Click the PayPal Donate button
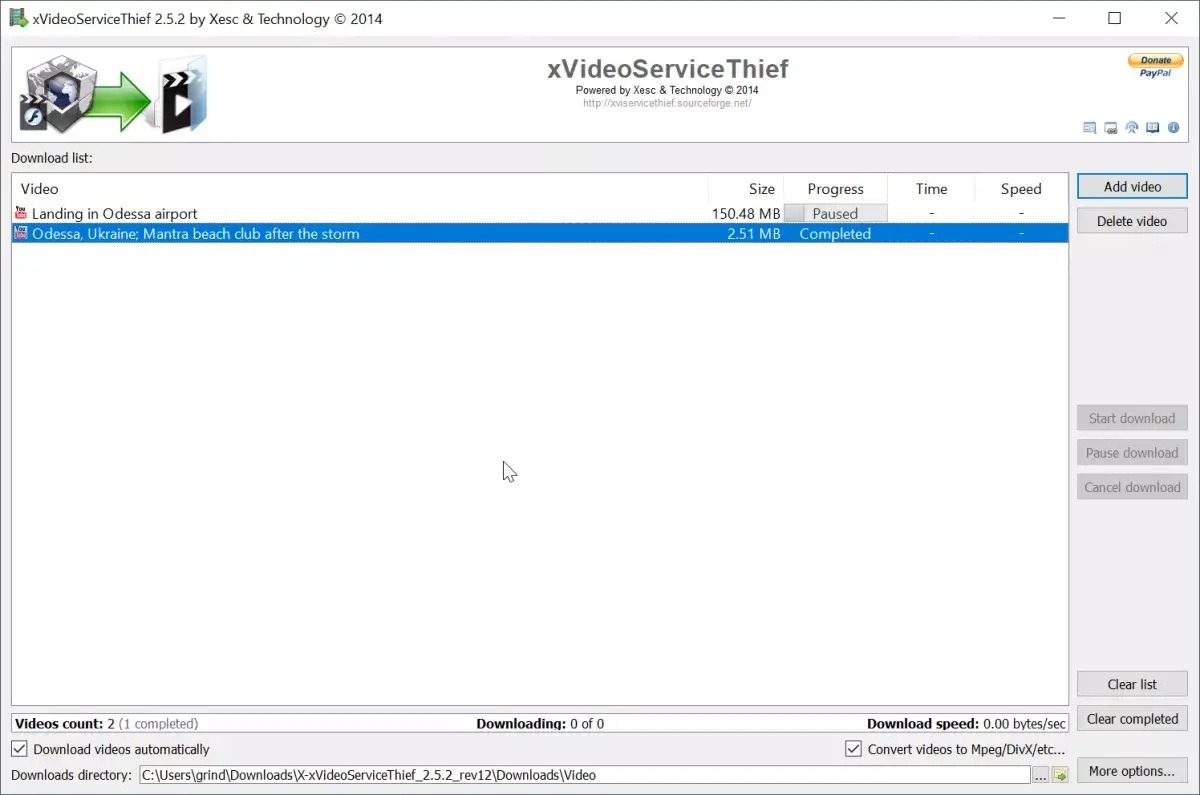The image size is (1200, 795). 1155,66
